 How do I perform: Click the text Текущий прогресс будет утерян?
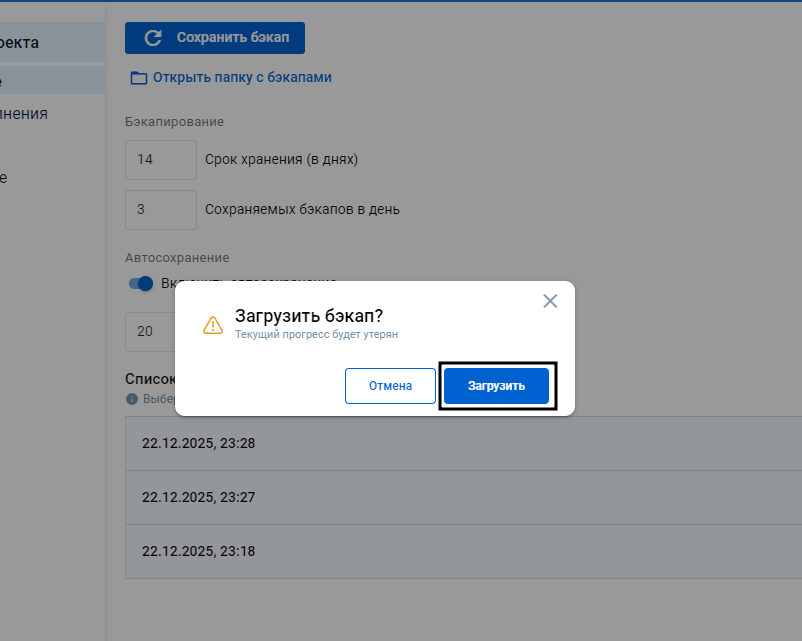(316, 335)
